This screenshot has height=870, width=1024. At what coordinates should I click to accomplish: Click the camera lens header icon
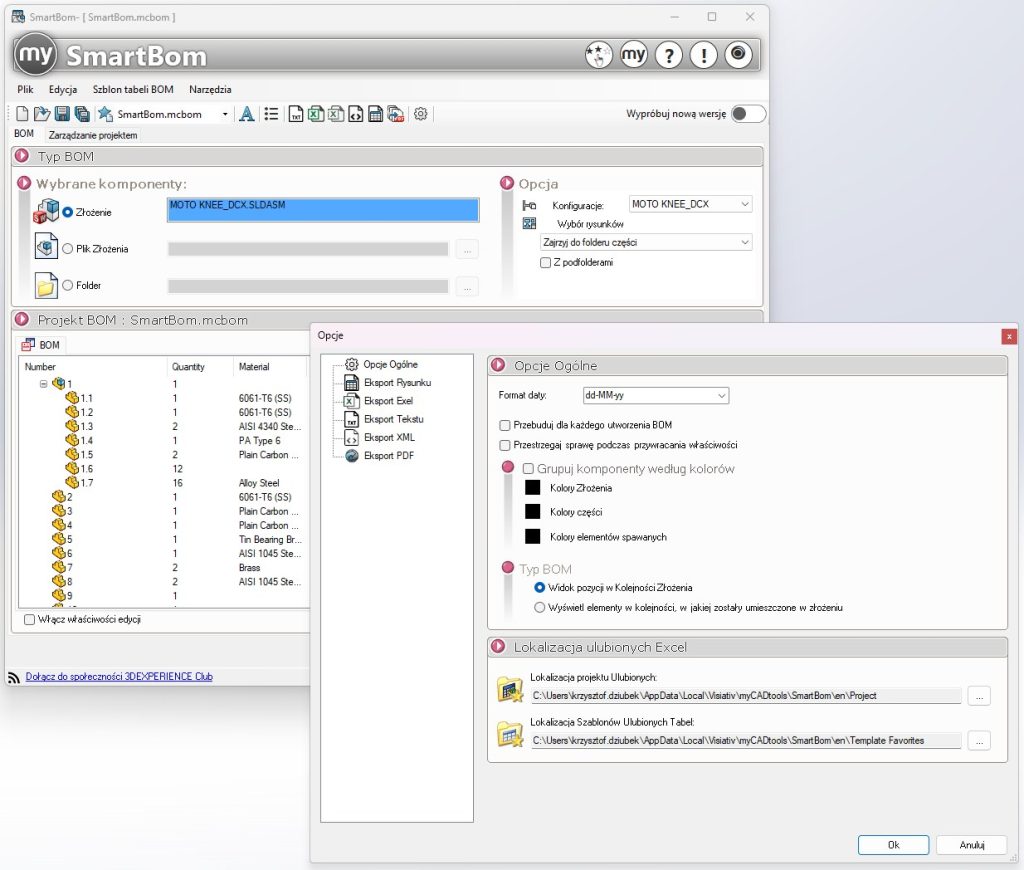pos(739,55)
